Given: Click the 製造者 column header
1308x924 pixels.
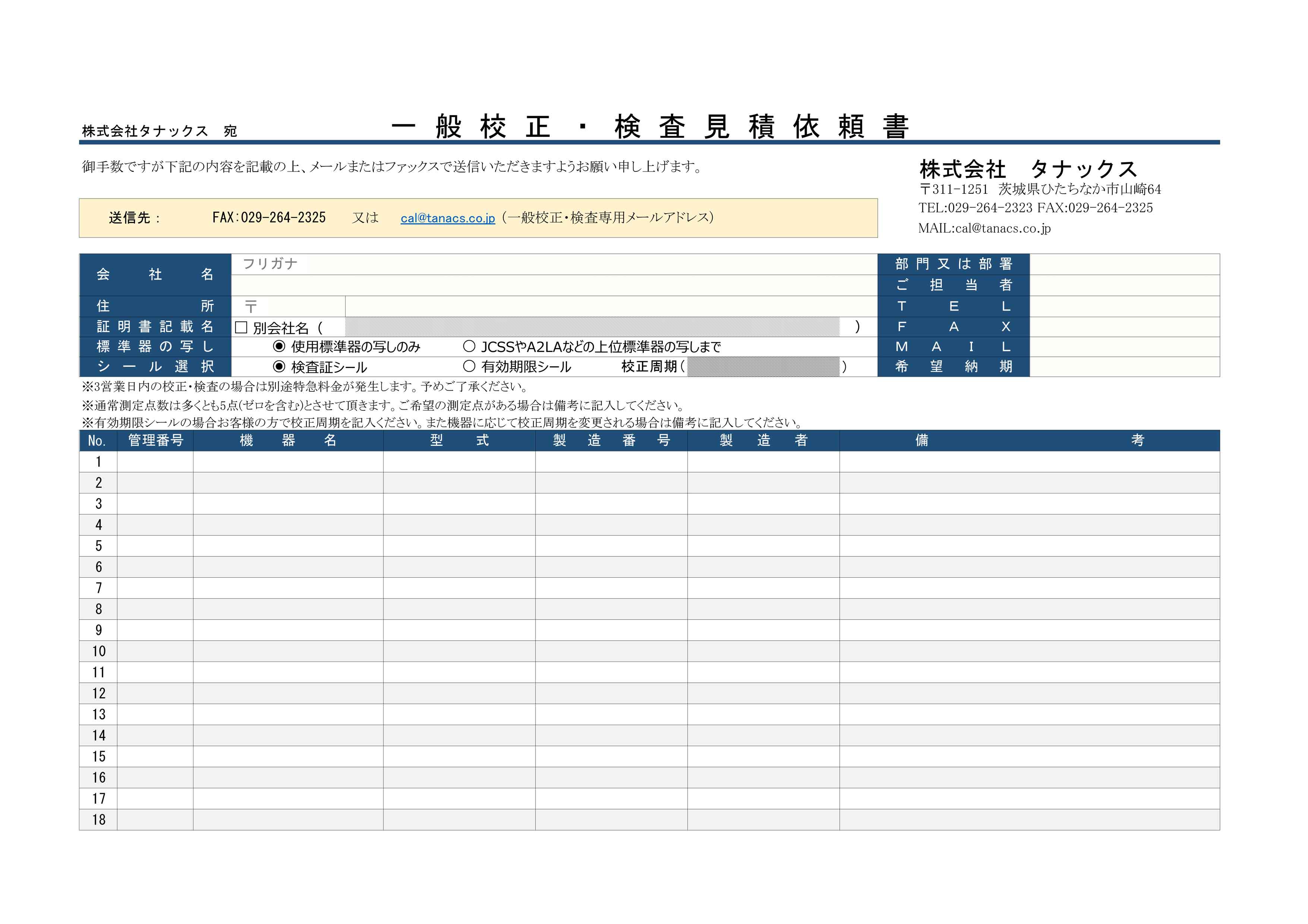Looking at the screenshot, I should click(763, 440).
